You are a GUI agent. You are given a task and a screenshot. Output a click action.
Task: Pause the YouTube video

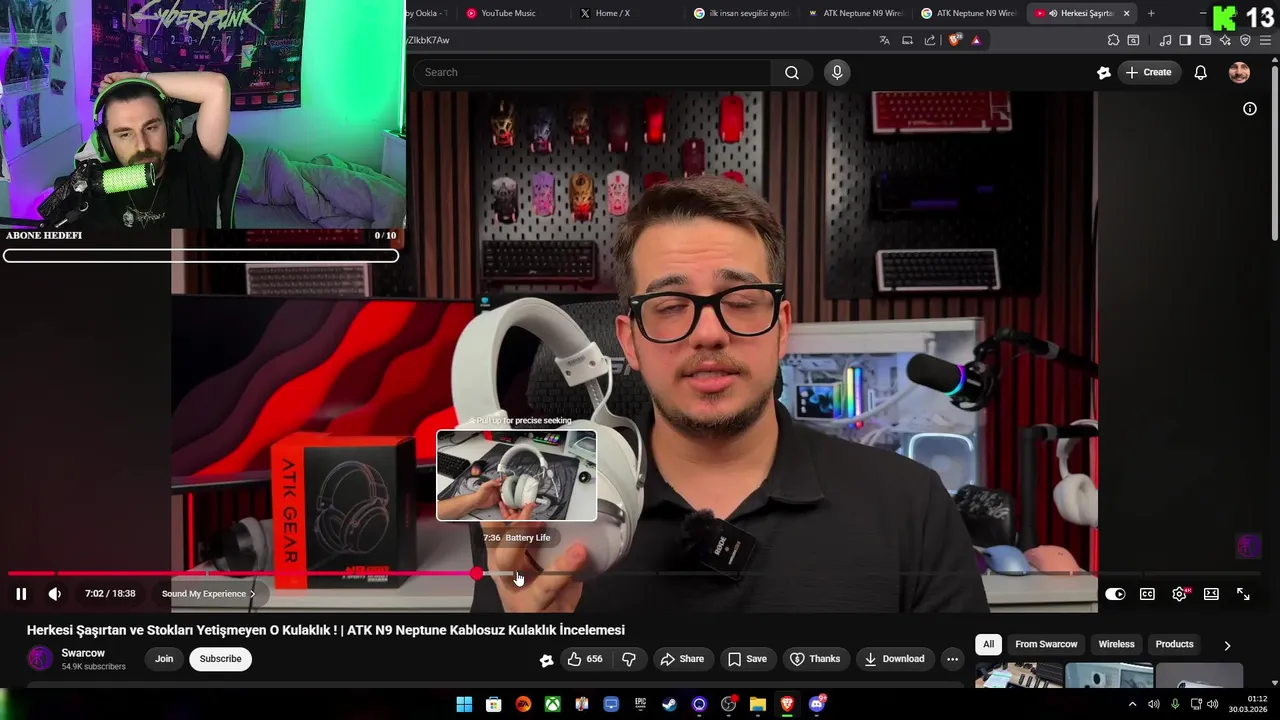21,594
